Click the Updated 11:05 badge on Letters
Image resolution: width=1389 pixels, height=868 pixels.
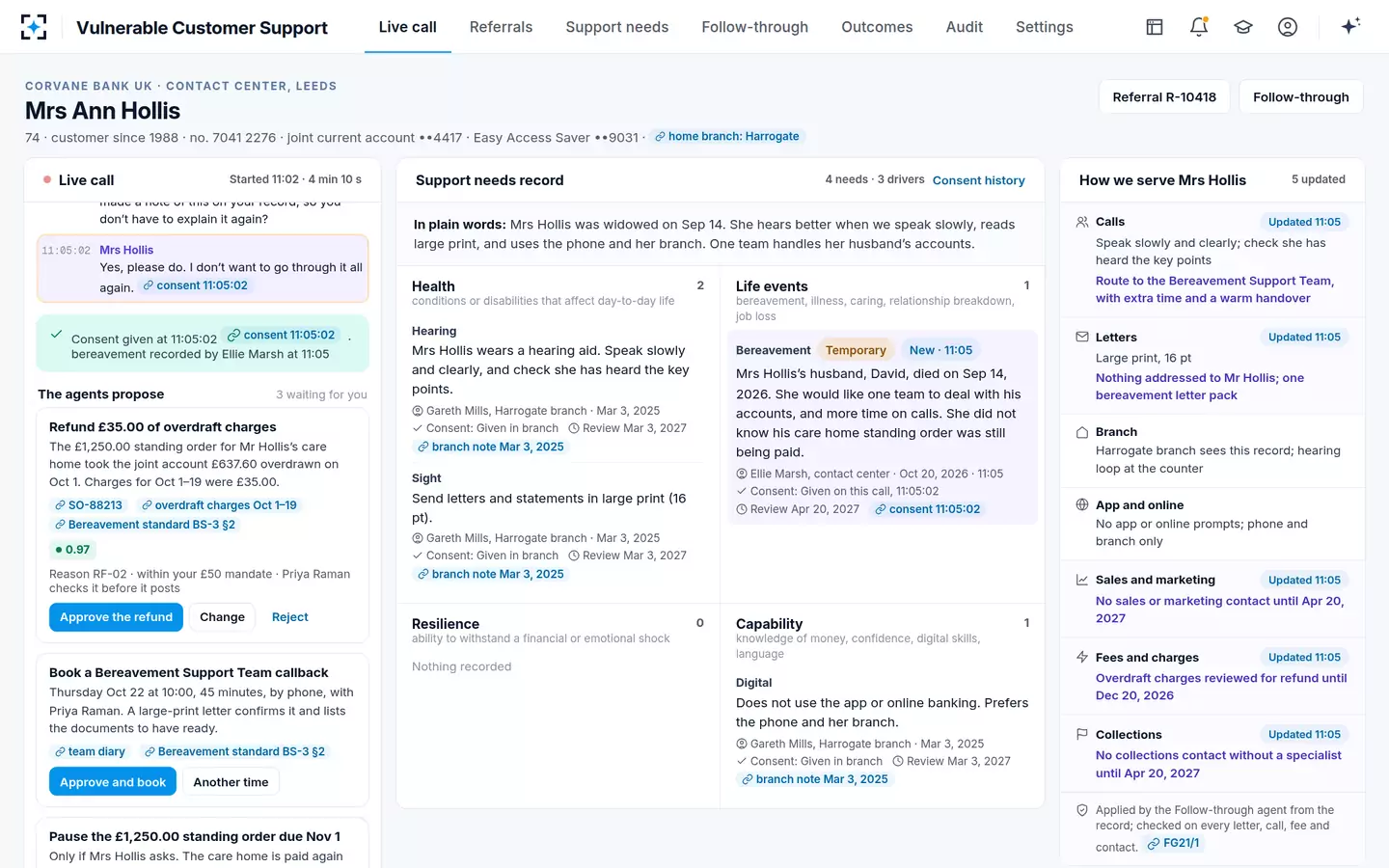pyautogui.click(x=1304, y=337)
